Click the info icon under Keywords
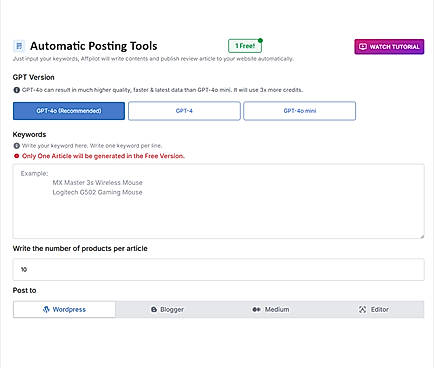 coord(16,146)
